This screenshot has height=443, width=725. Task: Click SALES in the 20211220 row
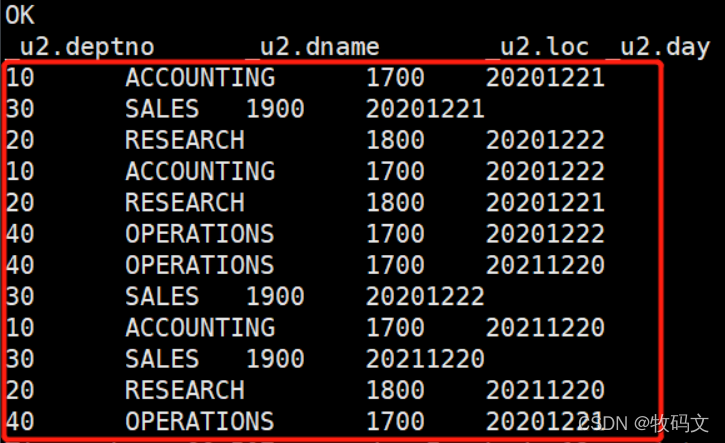click(x=162, y=359)
